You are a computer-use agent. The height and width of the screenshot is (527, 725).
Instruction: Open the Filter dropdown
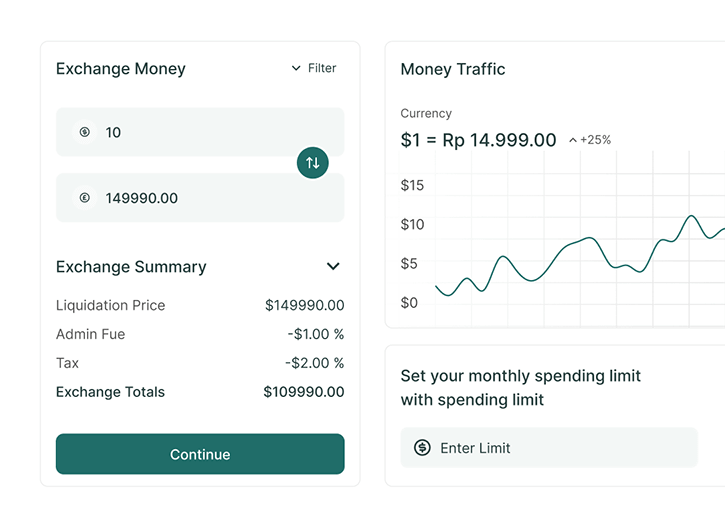tap(314, 68)
